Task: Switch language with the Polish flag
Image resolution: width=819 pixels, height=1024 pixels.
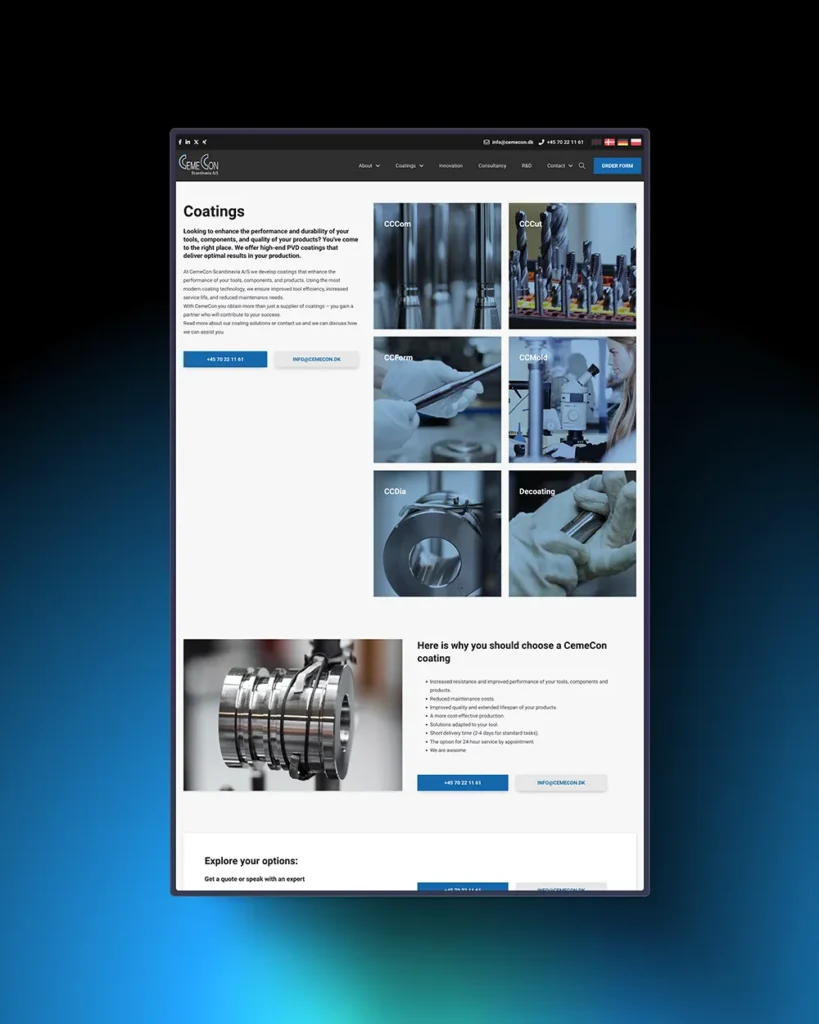Action: (x=636, y=142)
